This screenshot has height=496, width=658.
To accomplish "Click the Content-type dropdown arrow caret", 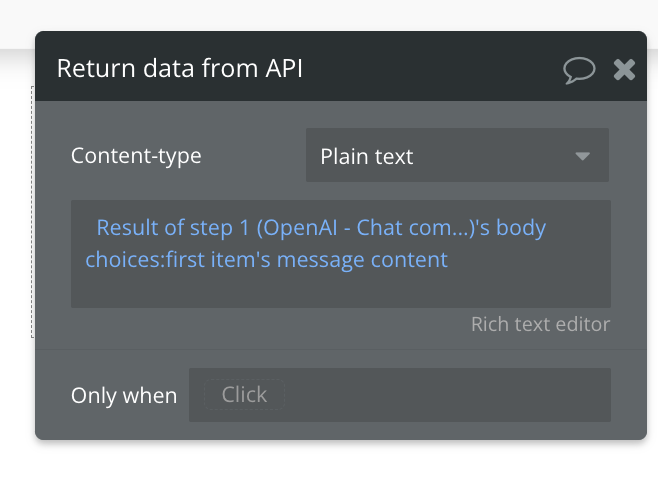I will click(581, 157).
